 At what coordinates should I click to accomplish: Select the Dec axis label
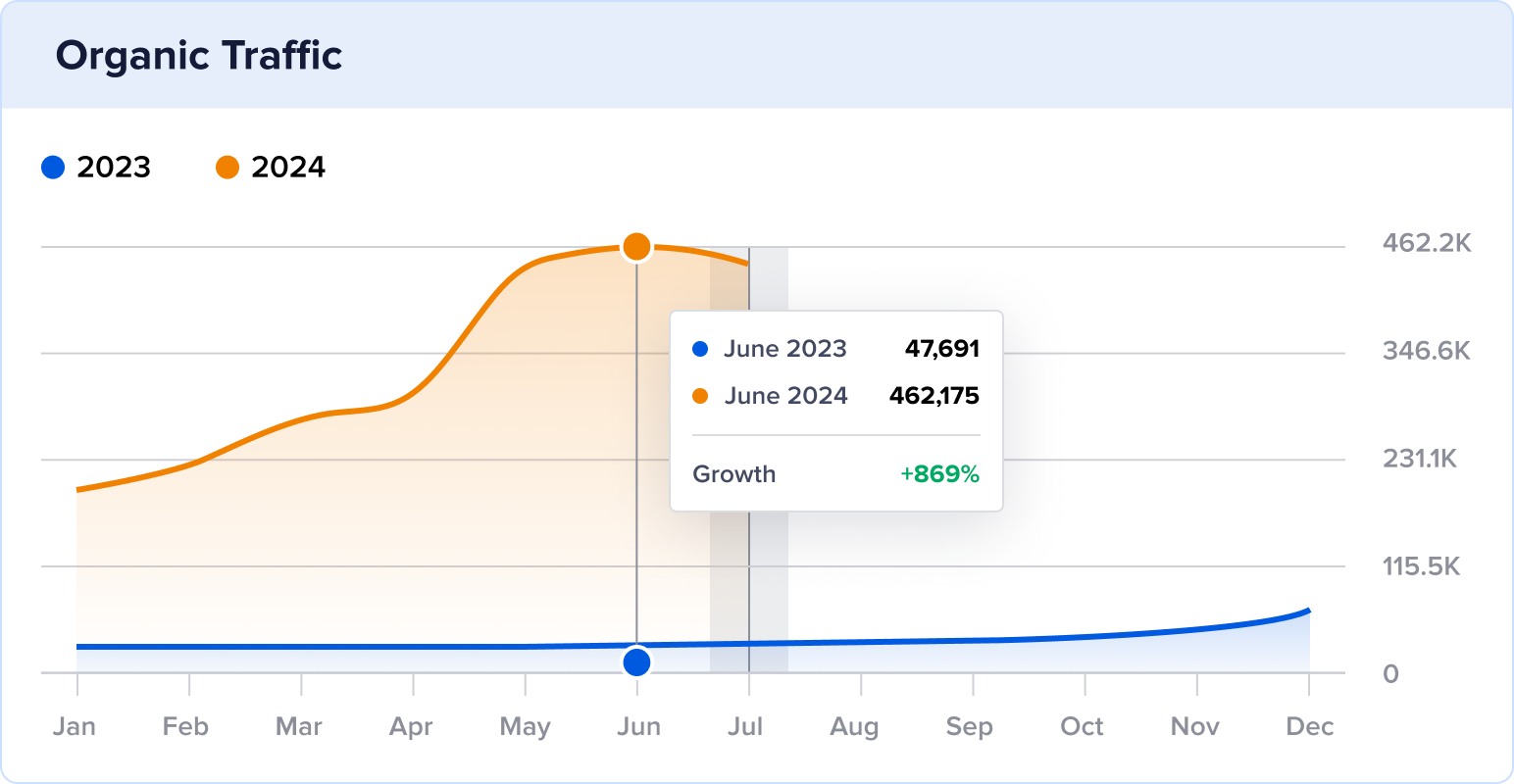click(1310, 727)
